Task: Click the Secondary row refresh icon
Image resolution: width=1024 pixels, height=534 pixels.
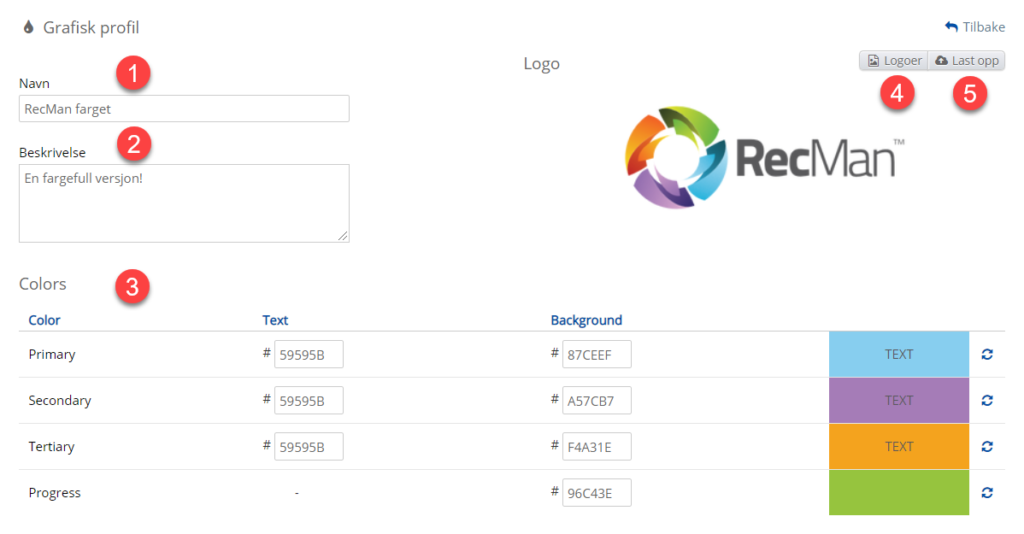Action: coord(987,400)
